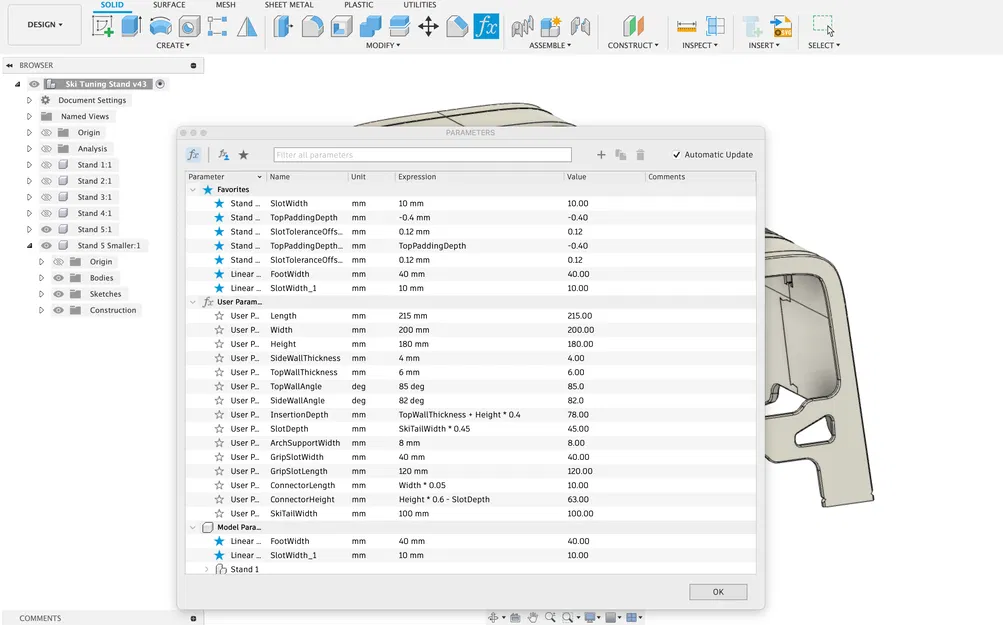
Task: Uncheck the Automatic Update checkbox
Action: [x=677, y=155]
